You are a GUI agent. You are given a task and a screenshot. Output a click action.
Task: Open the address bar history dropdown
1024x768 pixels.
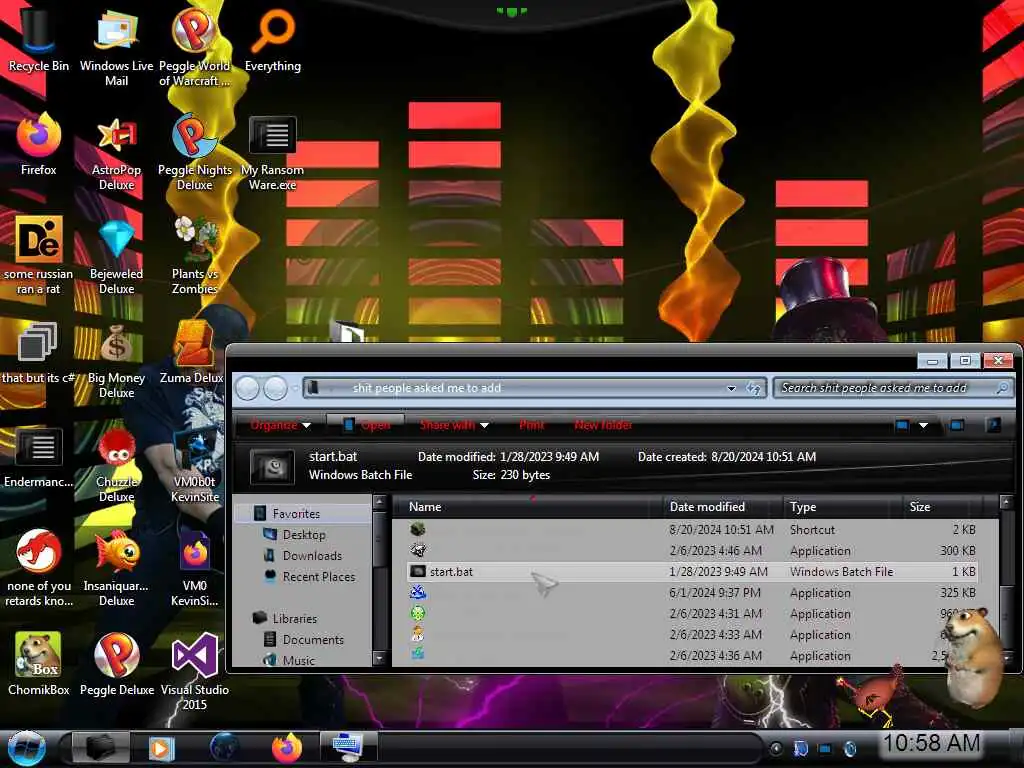pos(731,388)
